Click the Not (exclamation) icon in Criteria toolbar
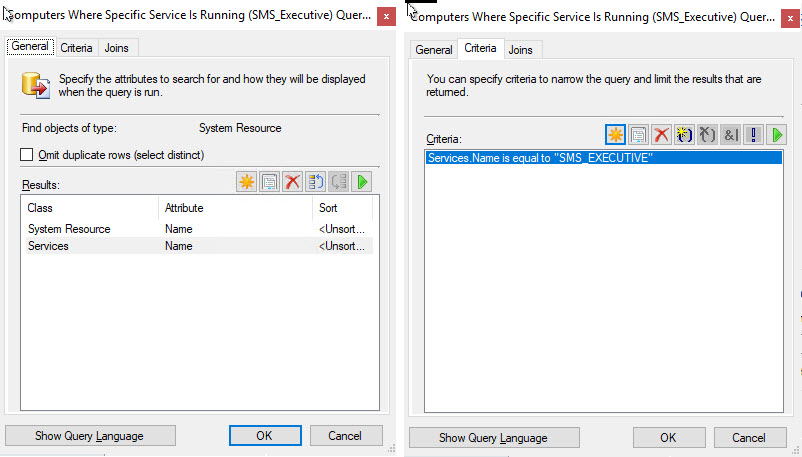Image resolution: width=802 pixels, height=457 pixels. (754, 134)
